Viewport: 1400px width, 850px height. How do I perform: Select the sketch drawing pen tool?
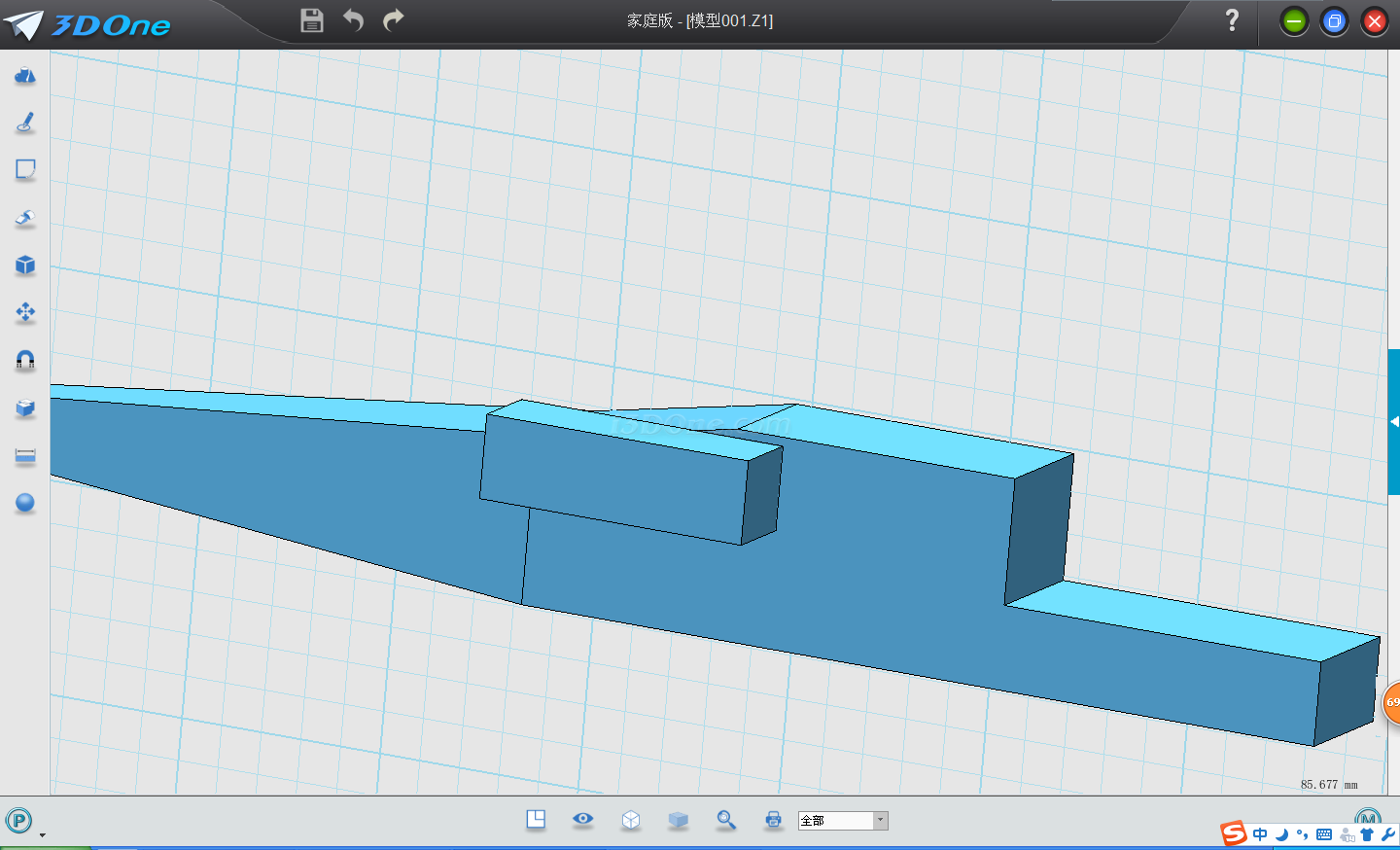tap(25, 123)
